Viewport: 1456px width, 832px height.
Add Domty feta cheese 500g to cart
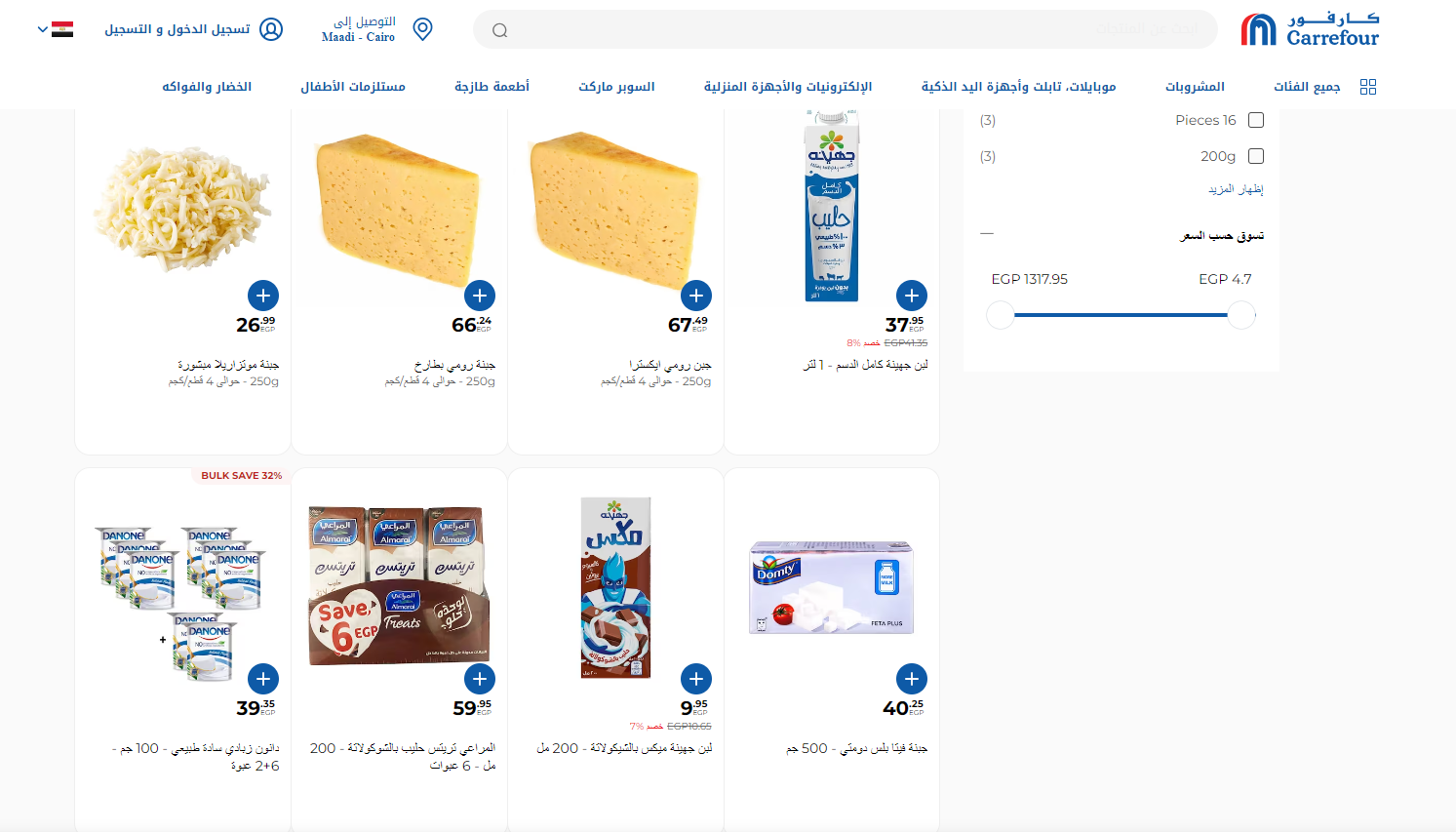click(x=912, y=679)
